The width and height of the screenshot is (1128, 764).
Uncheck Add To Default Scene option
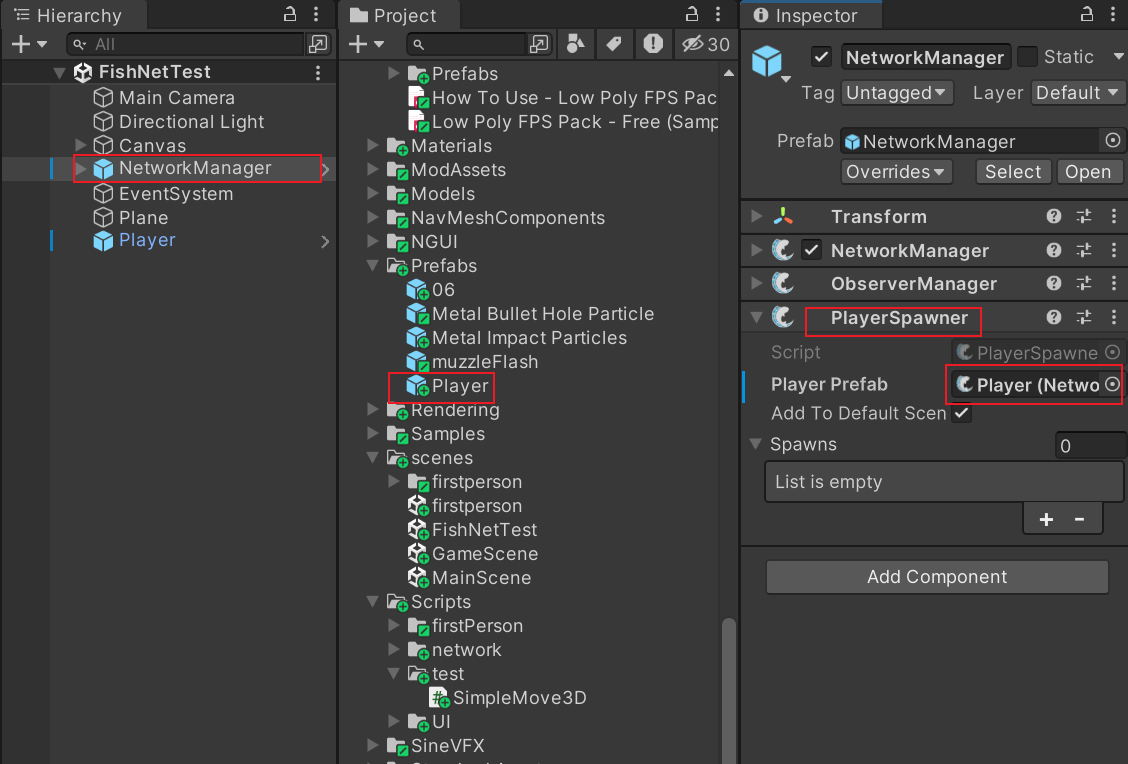coord(961,413)
